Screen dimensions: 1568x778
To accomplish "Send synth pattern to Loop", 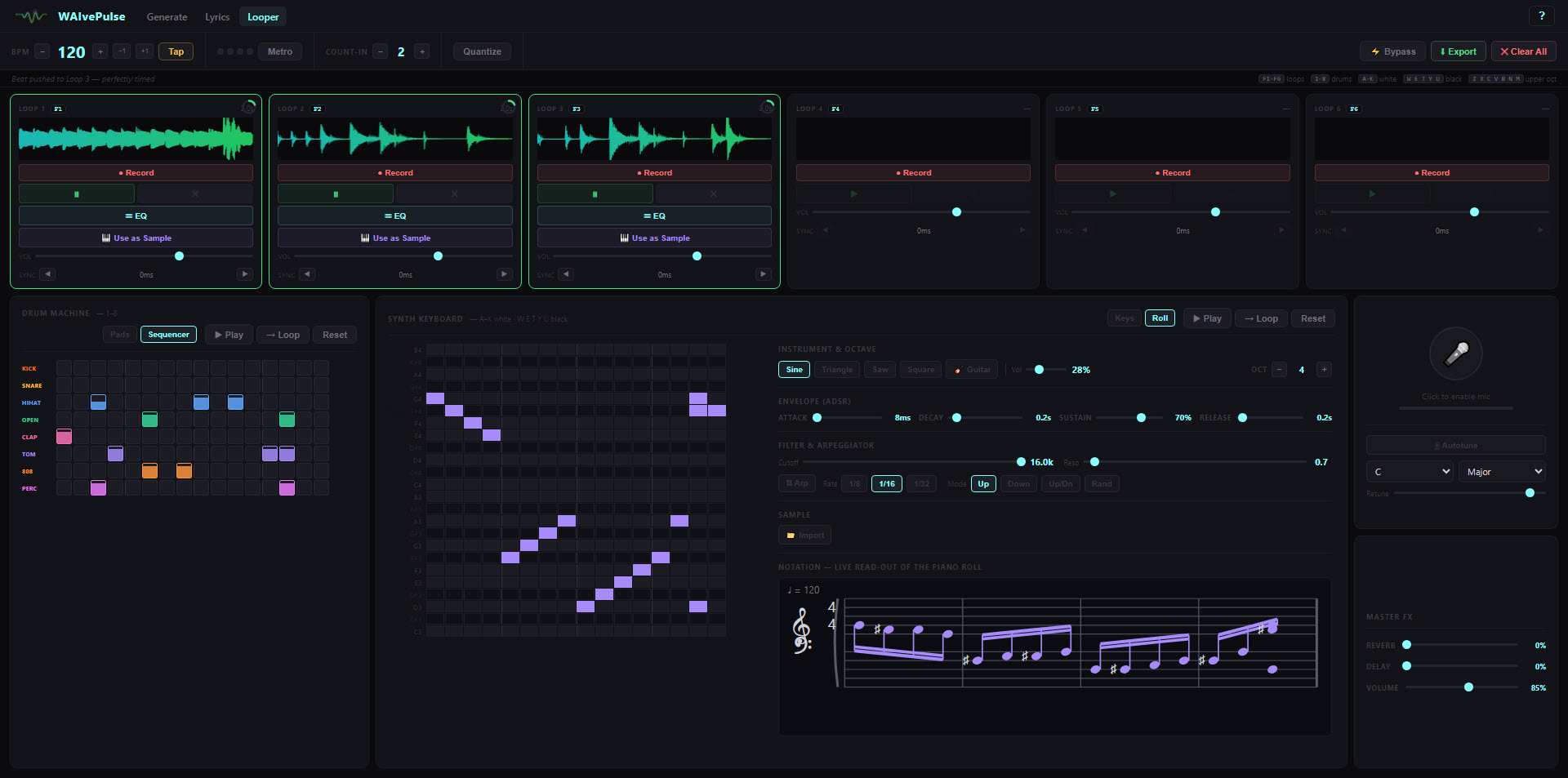I will 1261,318.
